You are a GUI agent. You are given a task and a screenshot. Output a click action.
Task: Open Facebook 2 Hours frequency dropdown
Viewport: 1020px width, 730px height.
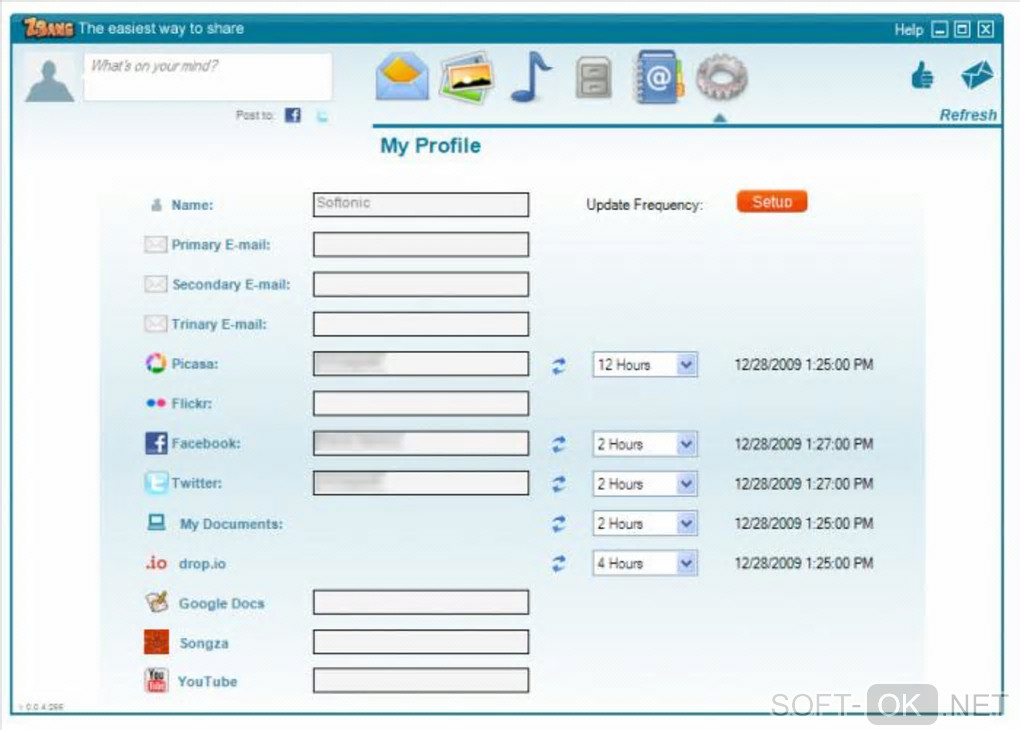point(645,444)
